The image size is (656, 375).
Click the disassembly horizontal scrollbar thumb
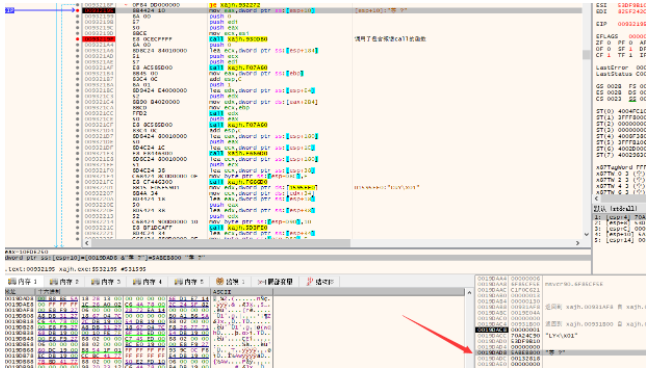coord(220,243)
